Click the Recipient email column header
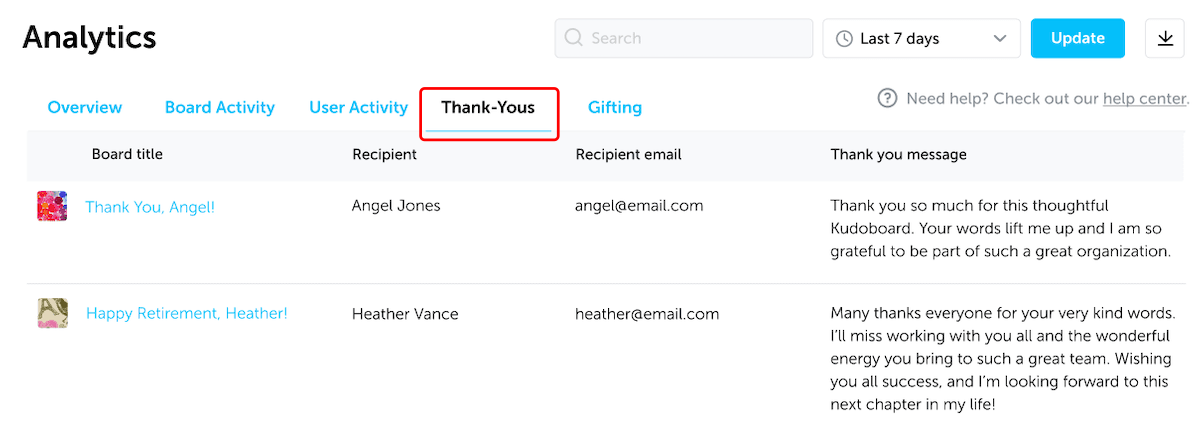The width and height of the screenshot is (1204, 436). coord(629,154)
